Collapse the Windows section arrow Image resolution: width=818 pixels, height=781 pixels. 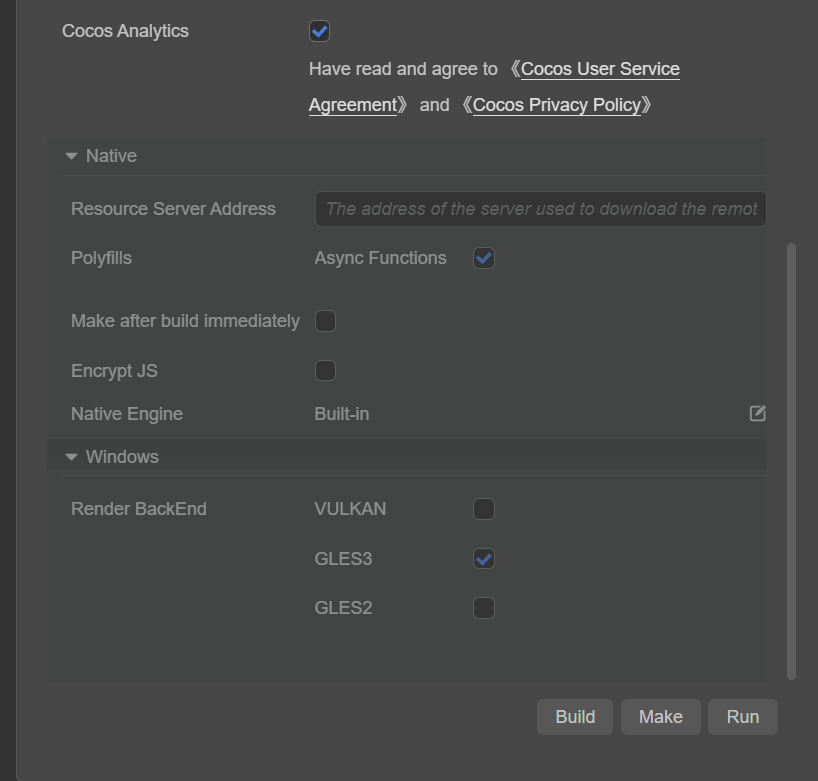click(71, 457)
